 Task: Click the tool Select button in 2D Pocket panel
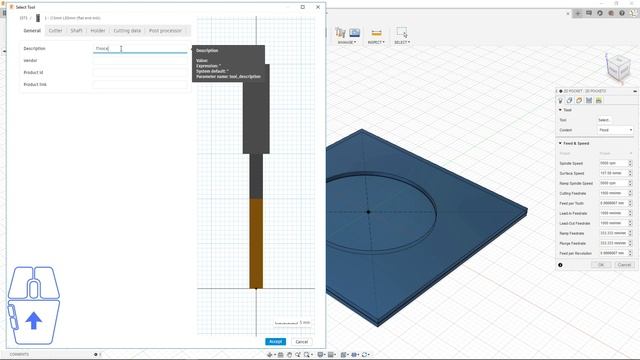(604, 120)
